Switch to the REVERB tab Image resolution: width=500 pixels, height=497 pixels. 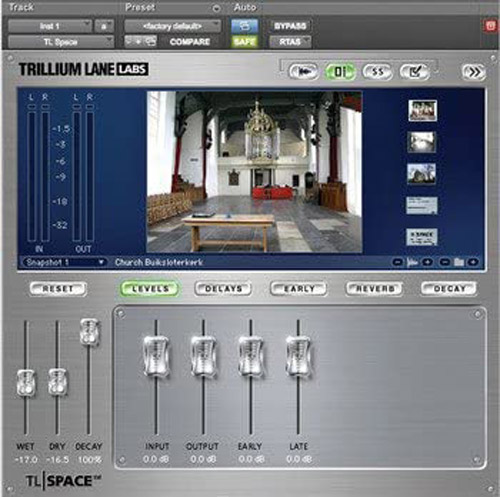[375, 289]
